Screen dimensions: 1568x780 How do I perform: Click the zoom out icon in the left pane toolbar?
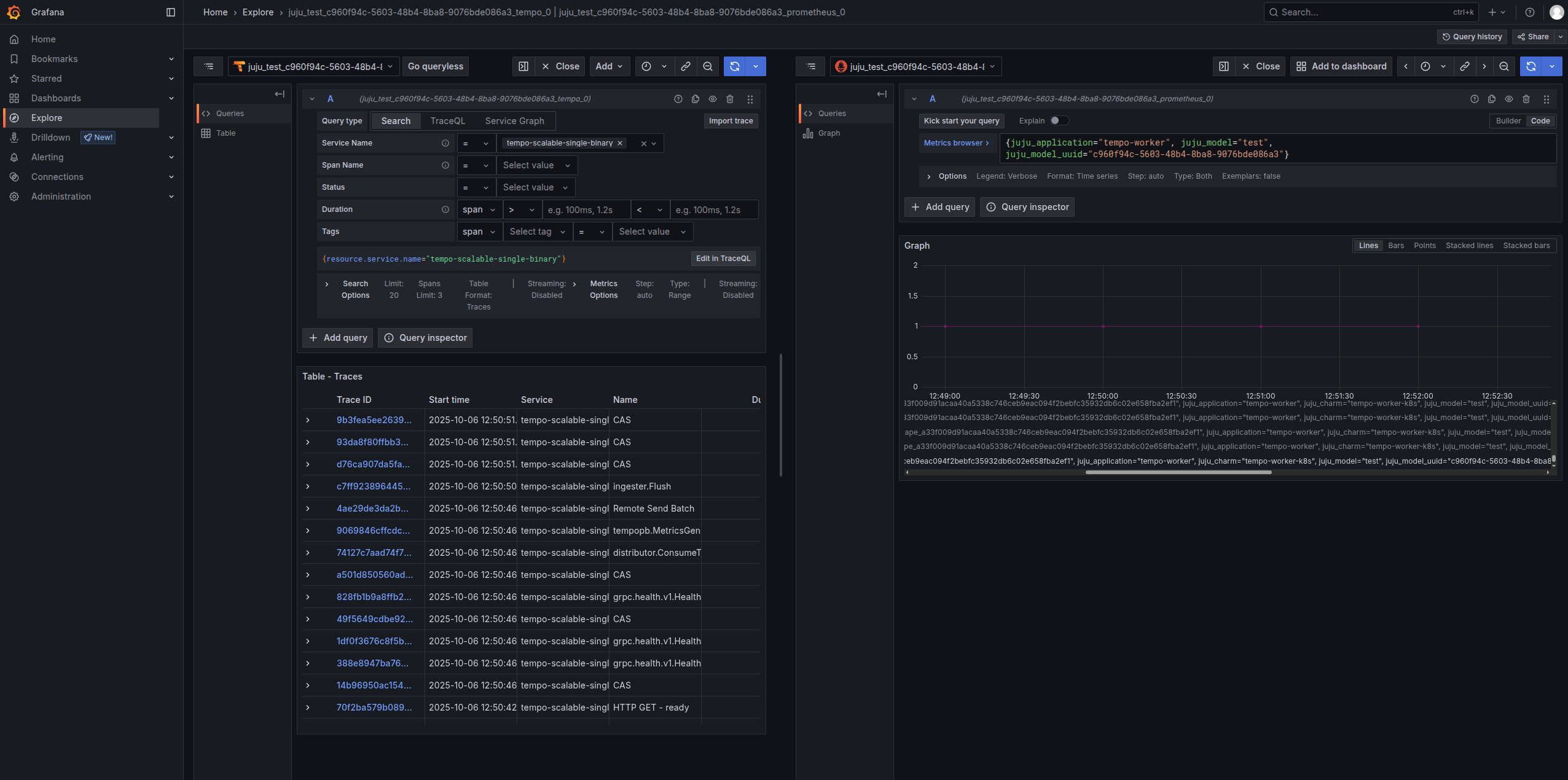(708, 66)
